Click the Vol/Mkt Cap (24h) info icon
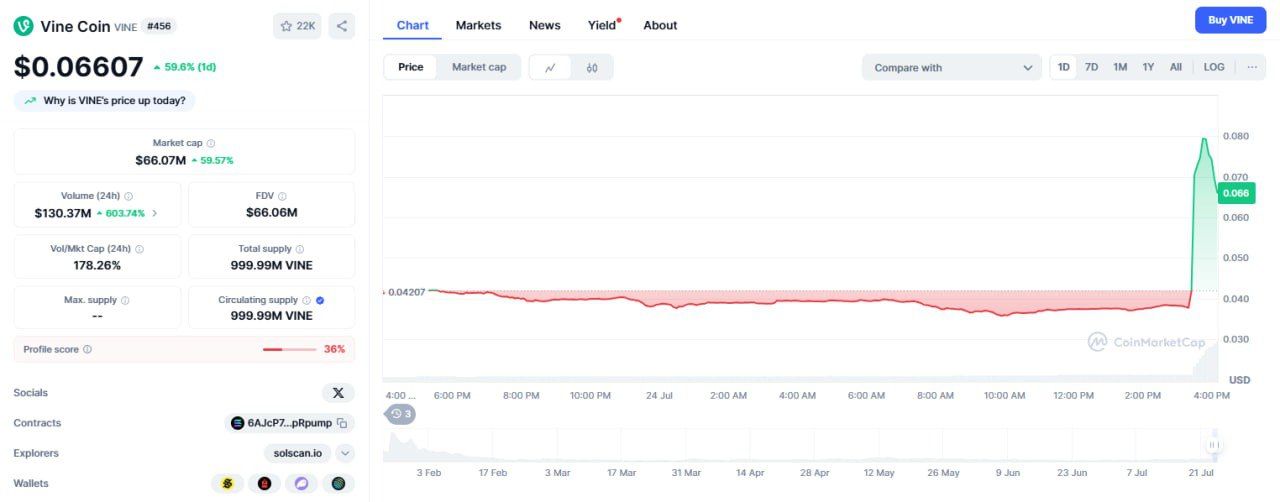 [x=139, y=249]
